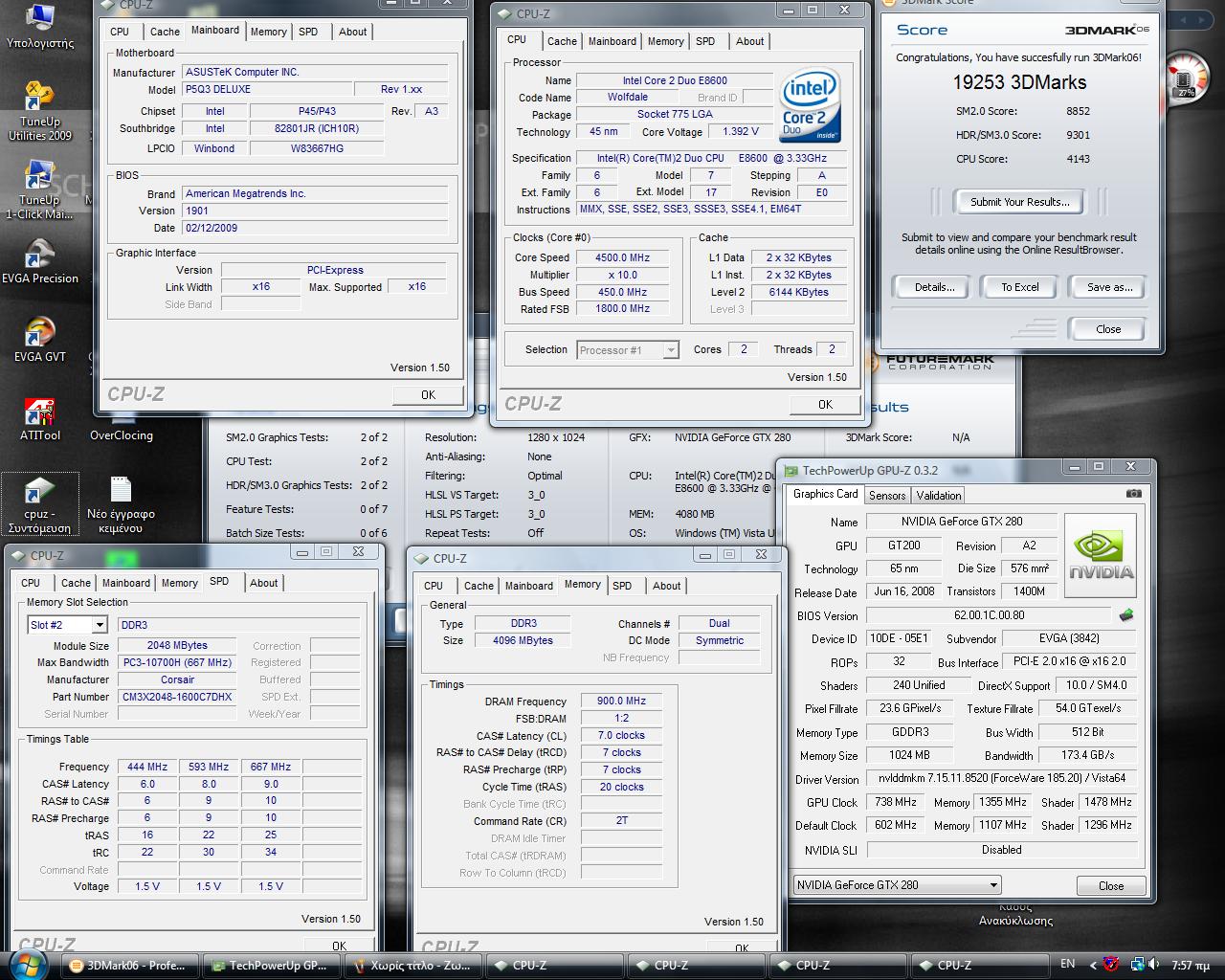Switch to Sensors tab in GPU-Z
1225x980 pixels.
887,495
